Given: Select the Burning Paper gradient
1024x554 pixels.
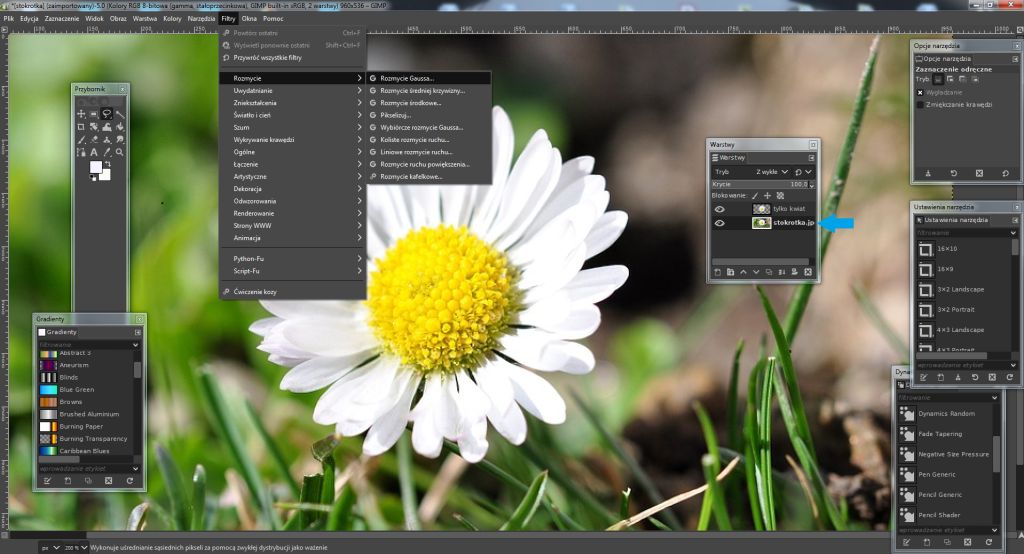Looking at the screenshot, I should (x=86, y=427).
